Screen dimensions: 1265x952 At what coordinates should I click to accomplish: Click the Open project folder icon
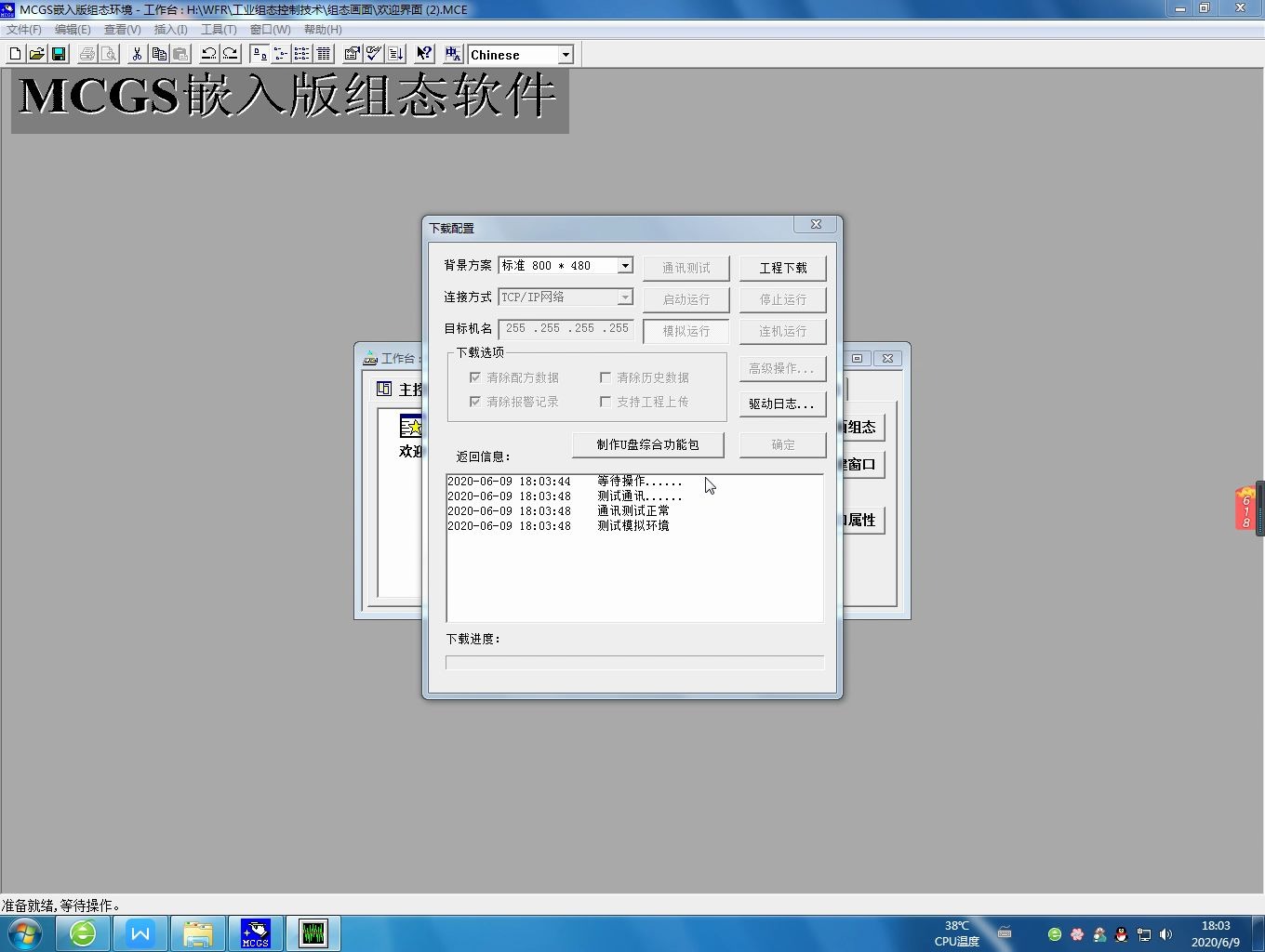[x=36, y=54]
